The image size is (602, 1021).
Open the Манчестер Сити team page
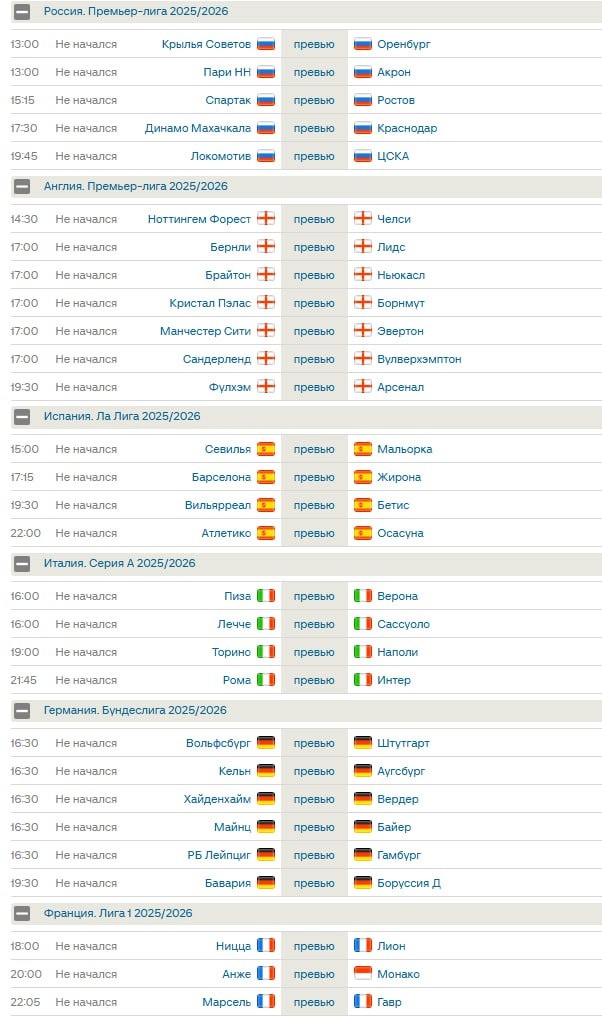(x=205, y=331)
